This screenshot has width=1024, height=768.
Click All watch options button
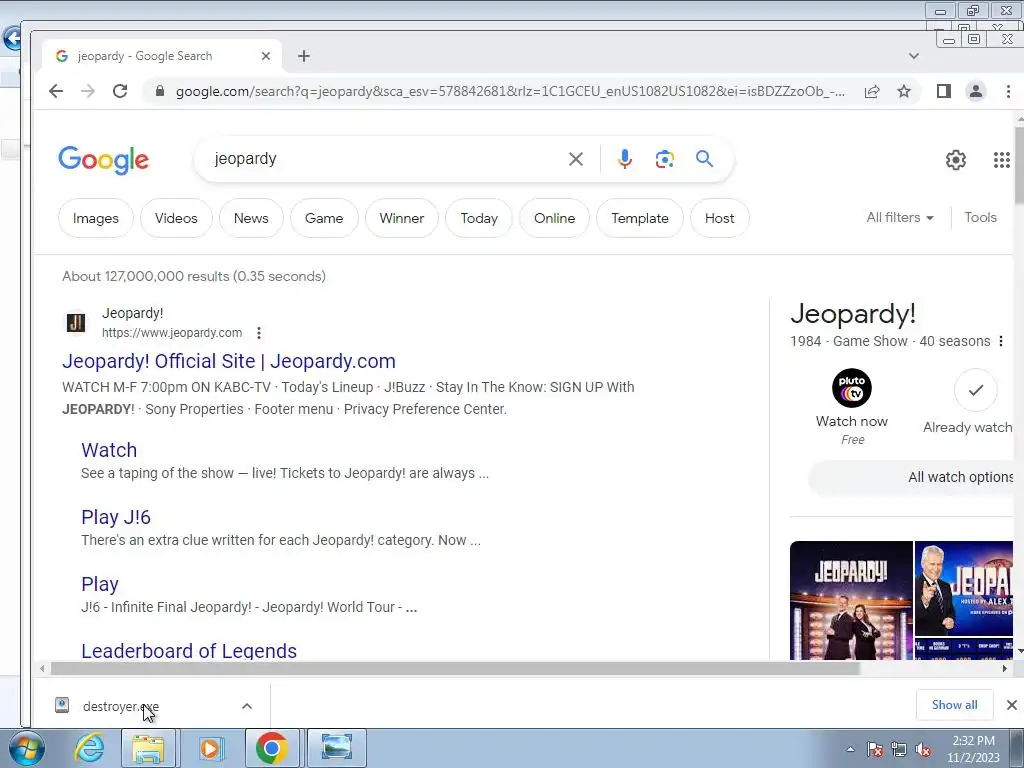pos(912,477)
